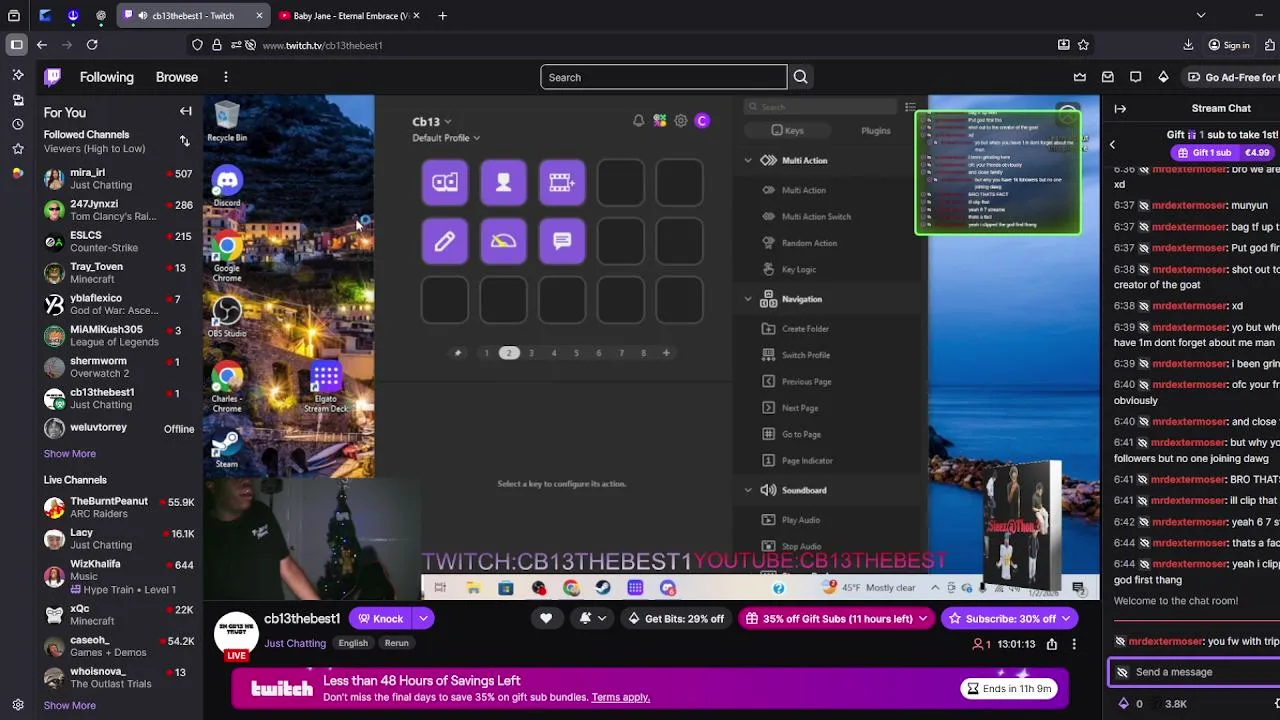Screen dimensions: 1280x720
Task: Open the browser workspaces icon at top-left
Action: click(x=14, y=16)
